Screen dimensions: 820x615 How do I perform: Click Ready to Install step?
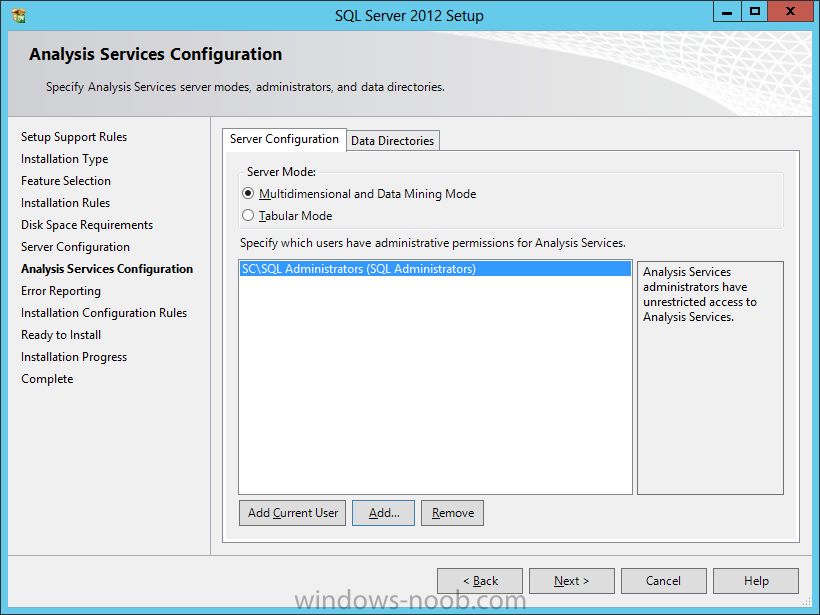tap(61, 335)
